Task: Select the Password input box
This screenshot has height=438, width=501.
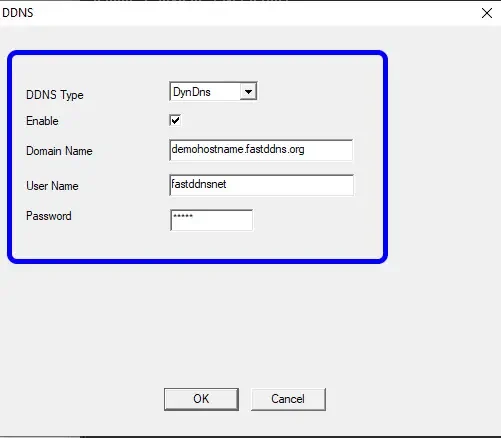Action: [x=211, y=220]
